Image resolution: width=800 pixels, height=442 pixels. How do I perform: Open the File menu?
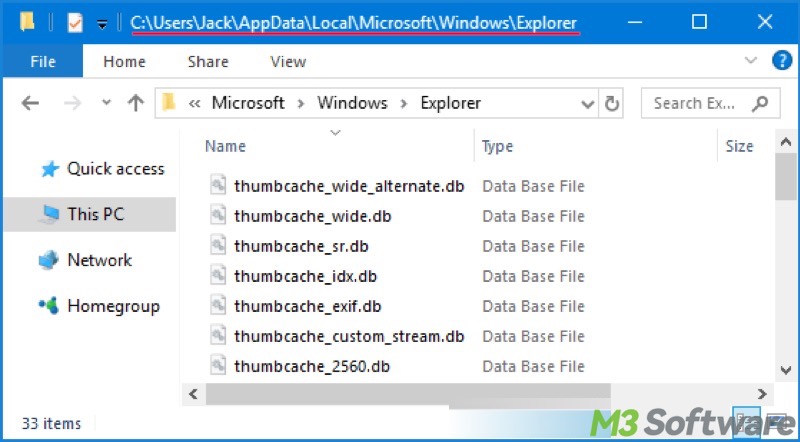point(43,62)
